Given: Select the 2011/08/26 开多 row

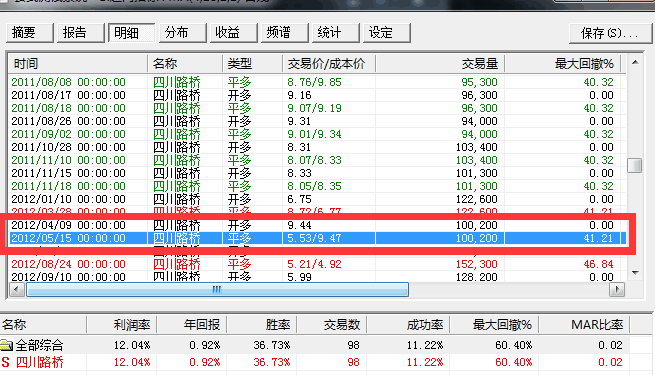Looking at the screenshot, I should coord(317,121).
